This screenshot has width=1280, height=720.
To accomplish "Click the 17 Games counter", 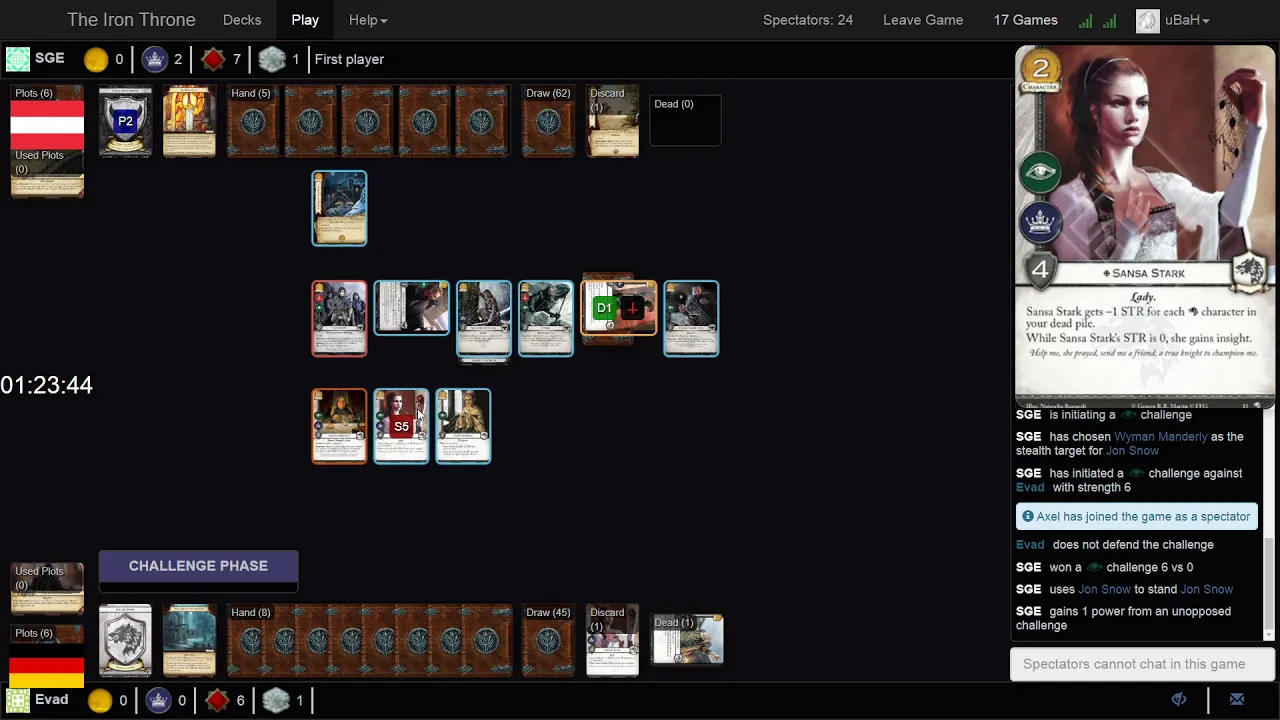I will (x=1025, y=20).
